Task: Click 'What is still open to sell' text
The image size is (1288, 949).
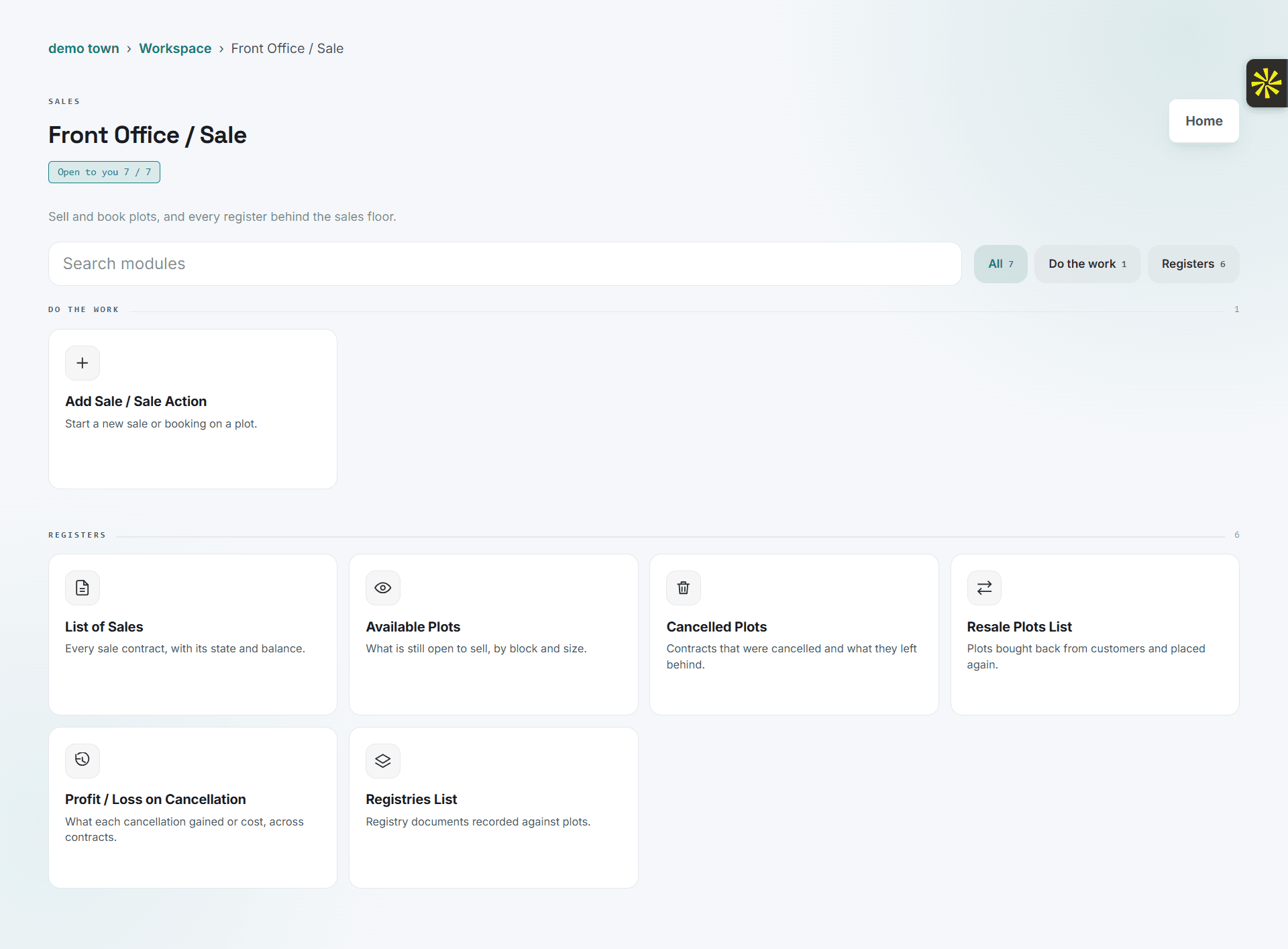Action: point(476,648)
